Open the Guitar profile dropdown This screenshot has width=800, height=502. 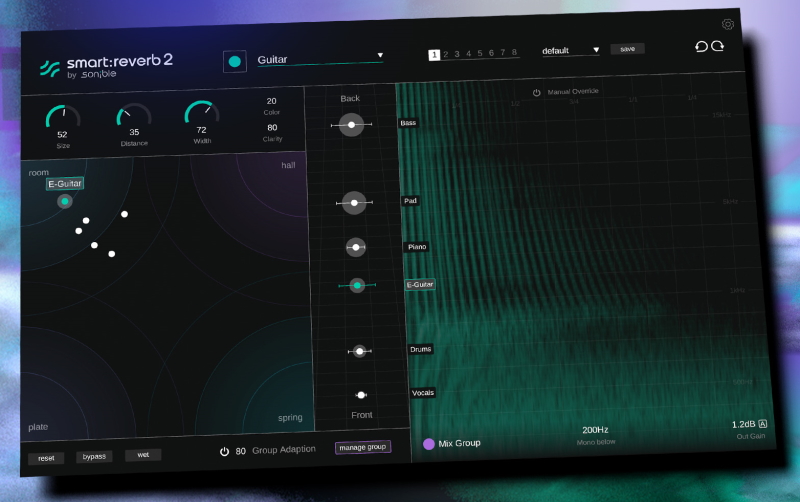tap(320, 58)
